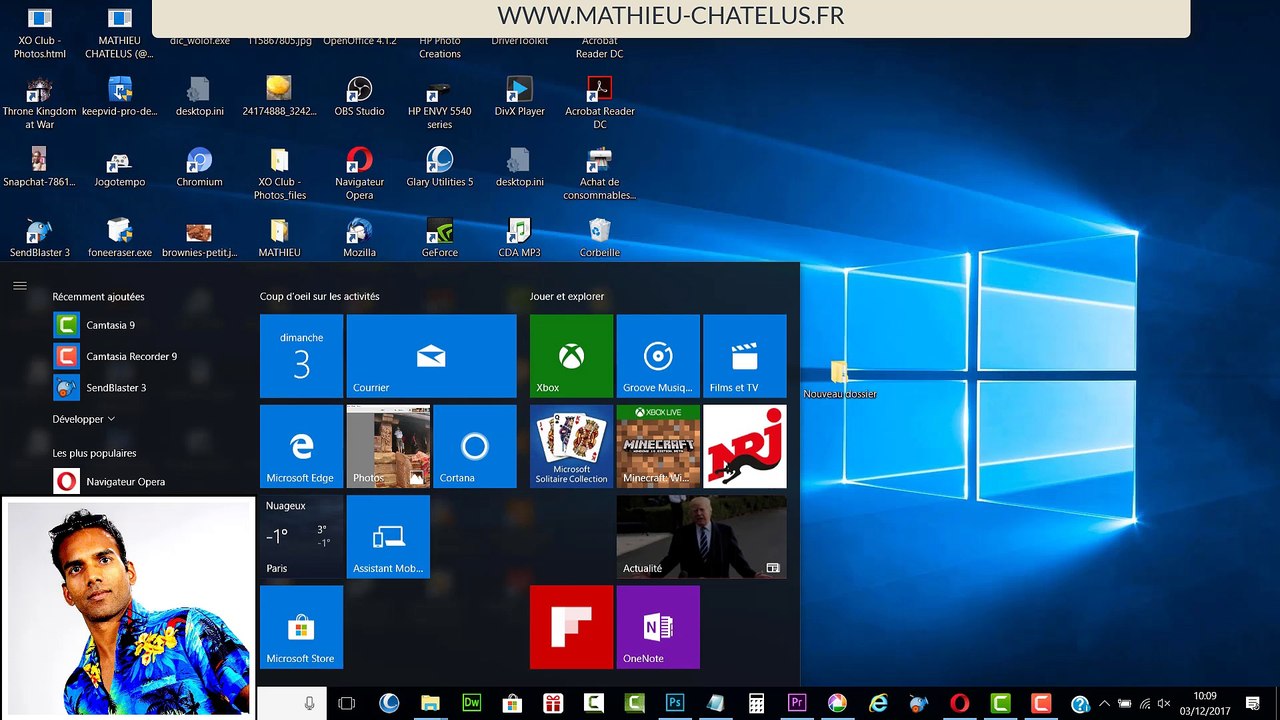This screenshot has width=1280, height=720.
Task: Select the Navigateur Opera desktop shortcut
Action: (x=359, y=174)
